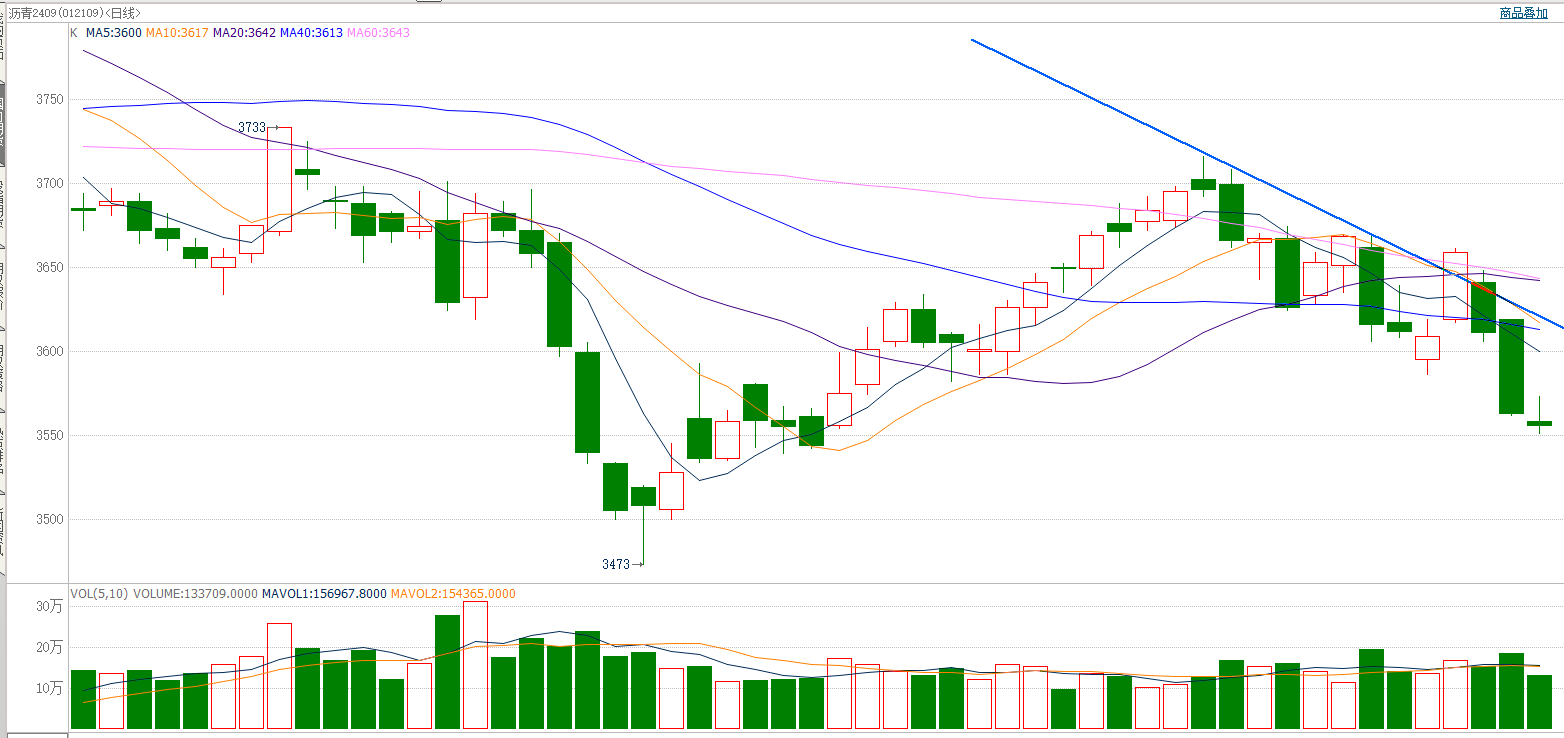Select the MA10:3617 indicator label
Screen dimensions: 1564x738
[177, 33]
